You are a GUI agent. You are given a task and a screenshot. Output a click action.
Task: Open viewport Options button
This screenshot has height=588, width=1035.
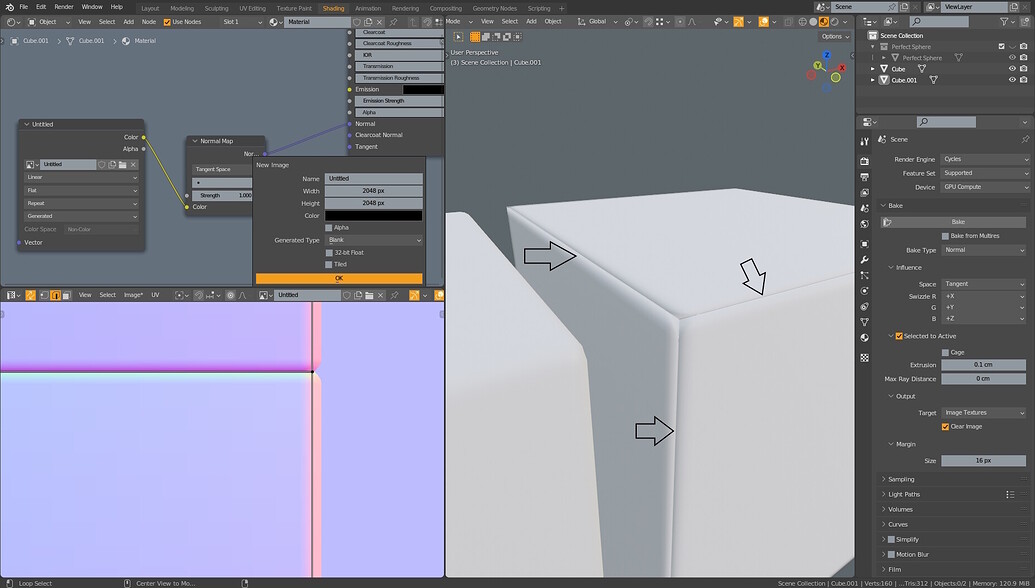[834, 36]
